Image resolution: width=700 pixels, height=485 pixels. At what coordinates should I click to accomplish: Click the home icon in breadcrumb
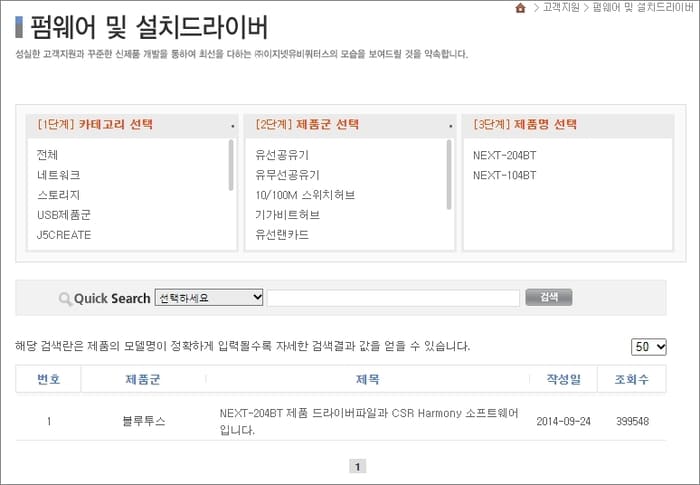(520, 8)
